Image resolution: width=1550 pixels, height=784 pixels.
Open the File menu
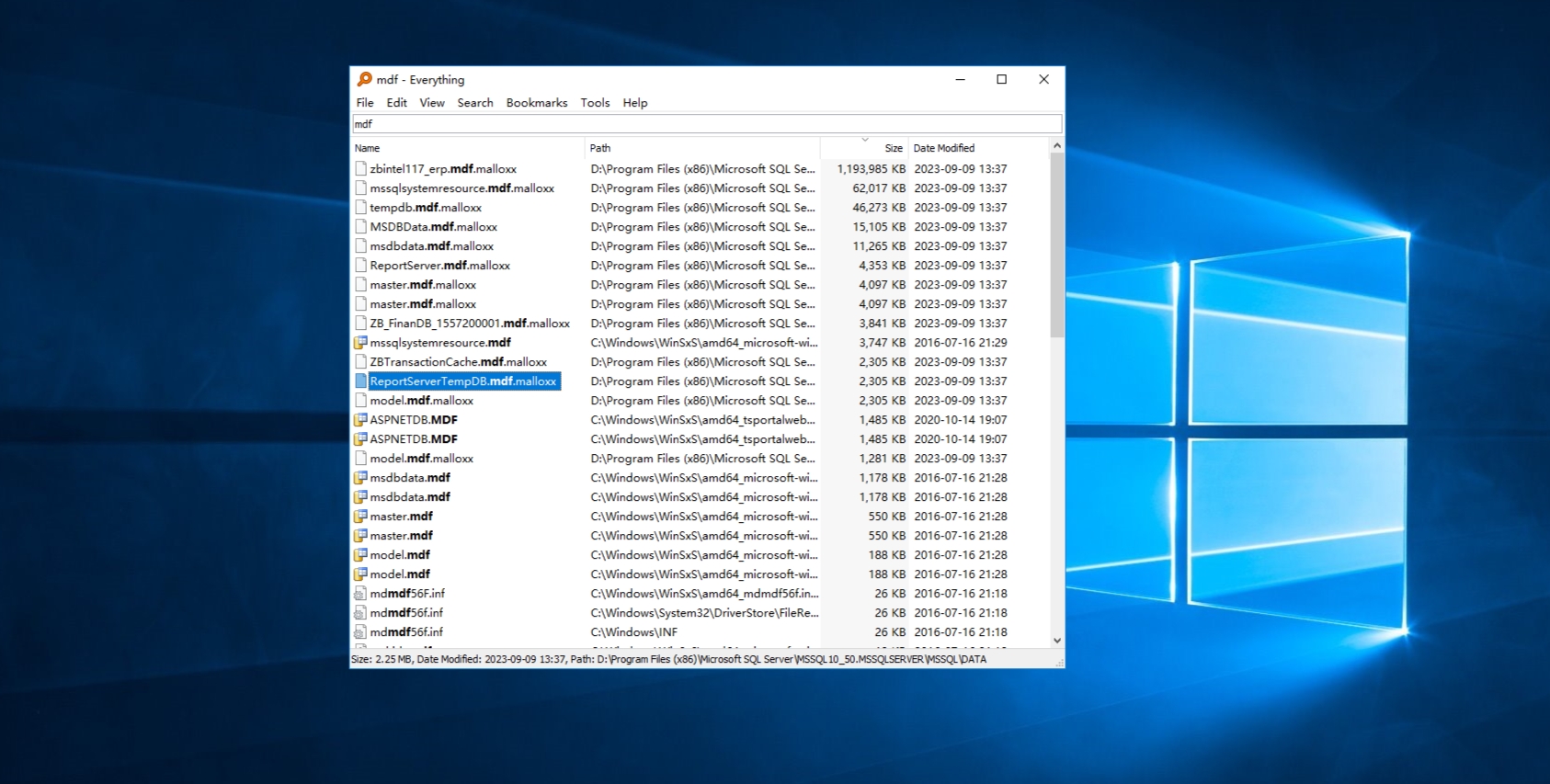(365, 103)
